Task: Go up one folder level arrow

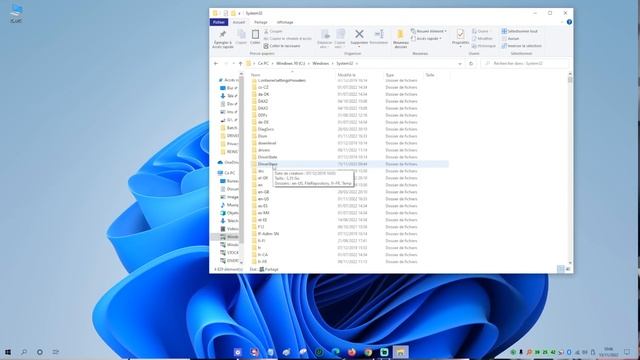Action: coord(240,64)
